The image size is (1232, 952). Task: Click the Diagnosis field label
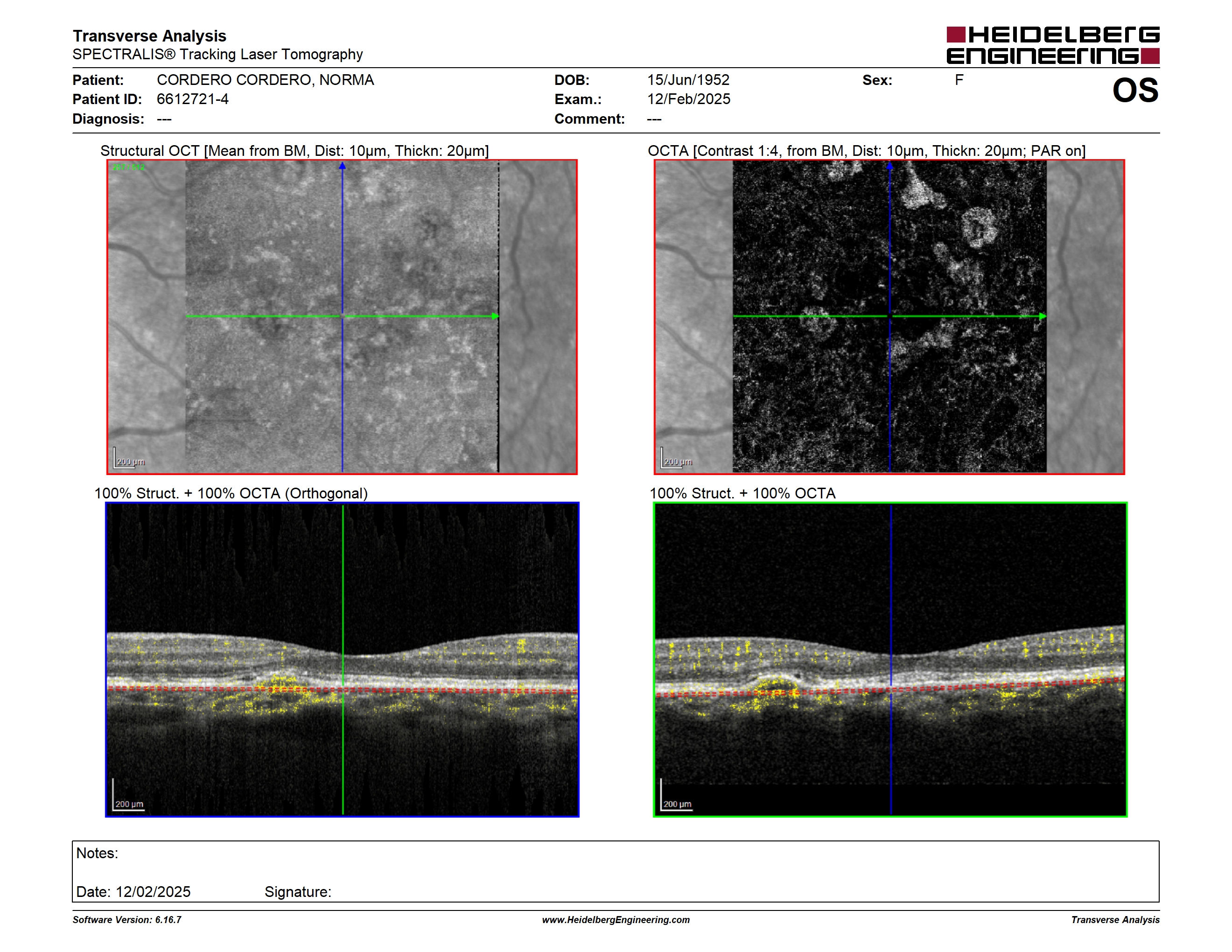pos(108,119)
